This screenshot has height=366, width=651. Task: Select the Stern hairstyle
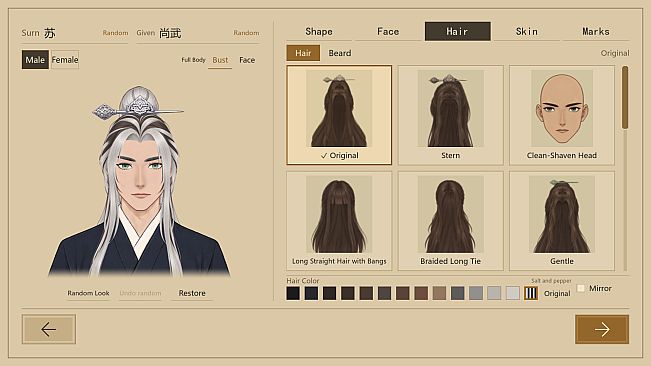tap(450, 115)
